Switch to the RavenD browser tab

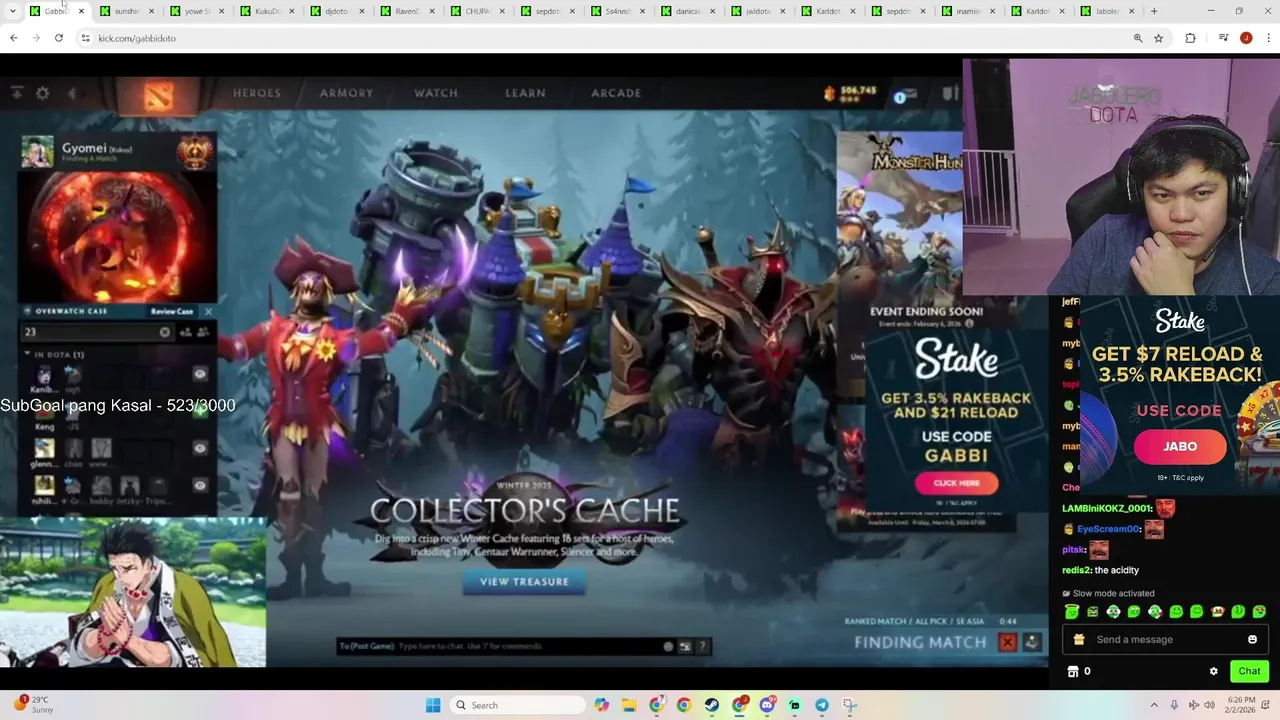click(406, 11)
